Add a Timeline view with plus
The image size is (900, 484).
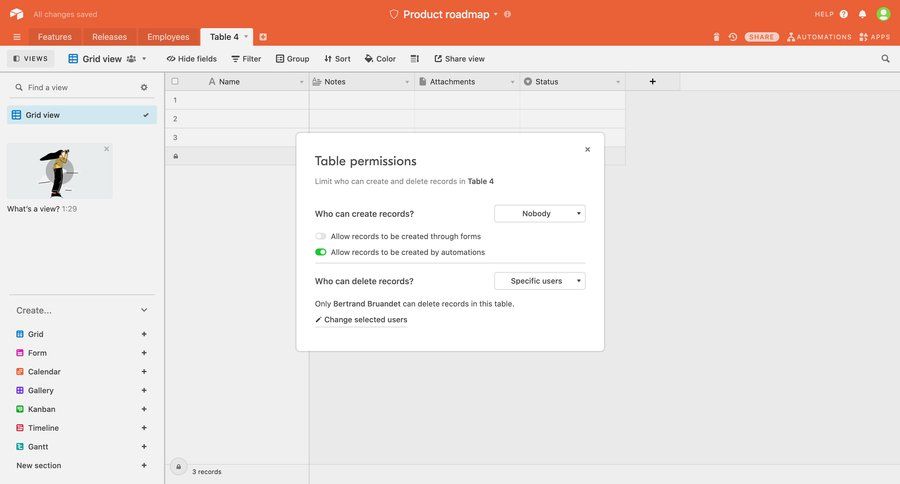pyautogui.click(x=144, y=428)
